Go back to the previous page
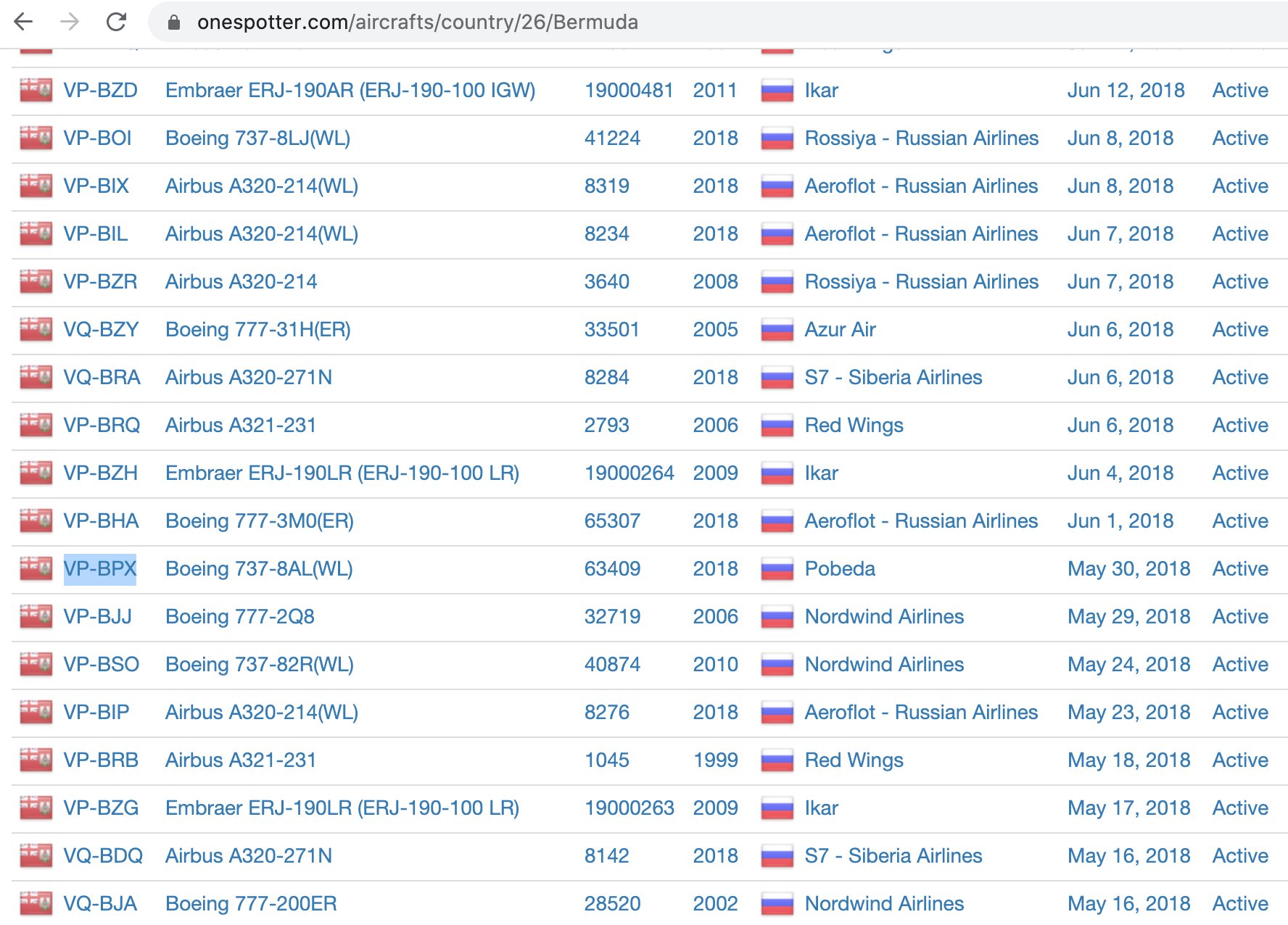The image size is (1288, 925). point(24,22)
